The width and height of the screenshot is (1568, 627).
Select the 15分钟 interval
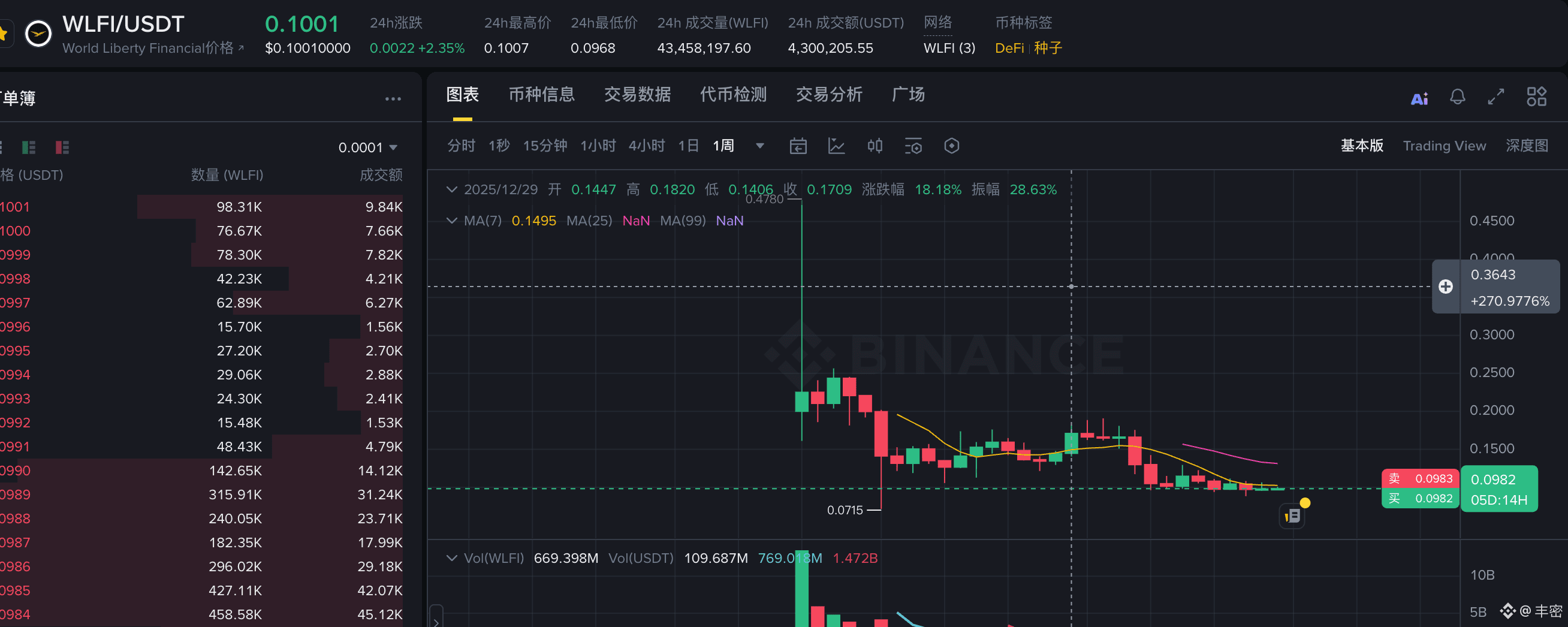click(545, 146)
